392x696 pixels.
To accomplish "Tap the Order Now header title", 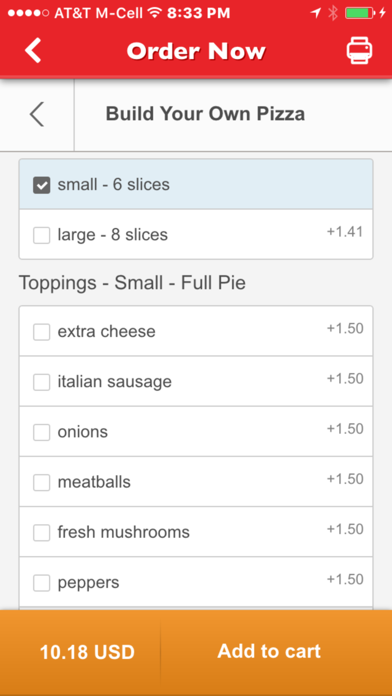I will 196,51.
